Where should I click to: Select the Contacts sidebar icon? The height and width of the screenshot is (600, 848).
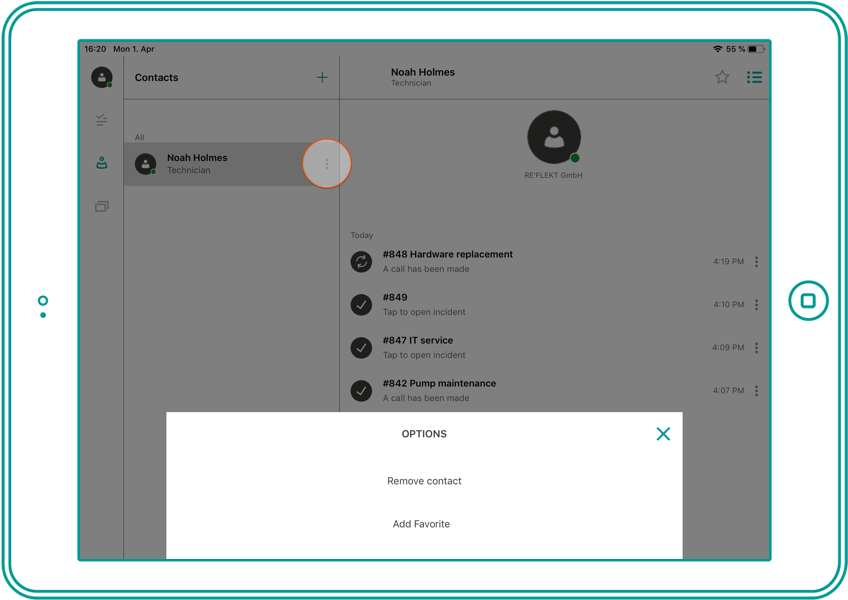pos(102,163)
